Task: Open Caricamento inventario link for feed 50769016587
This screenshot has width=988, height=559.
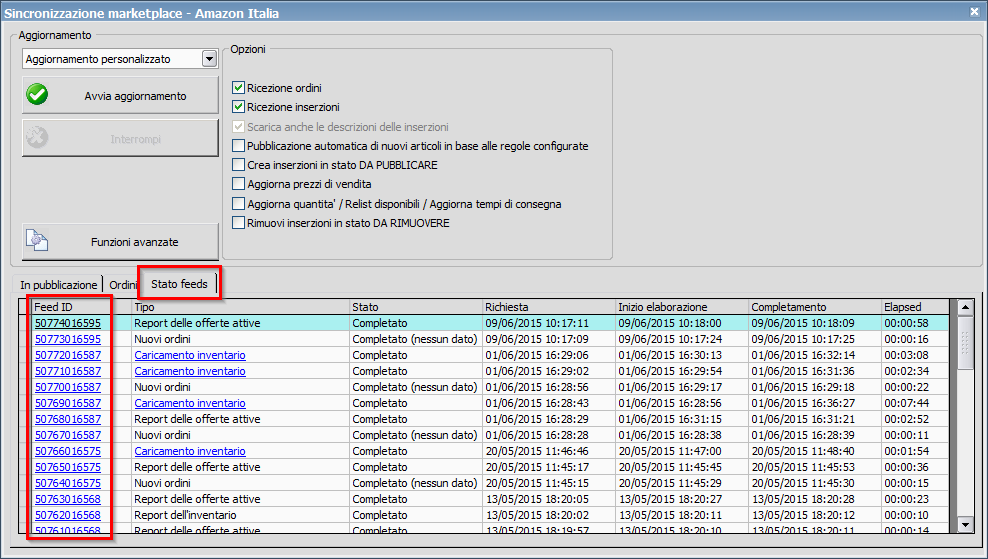Action: [x=190, y=403]
